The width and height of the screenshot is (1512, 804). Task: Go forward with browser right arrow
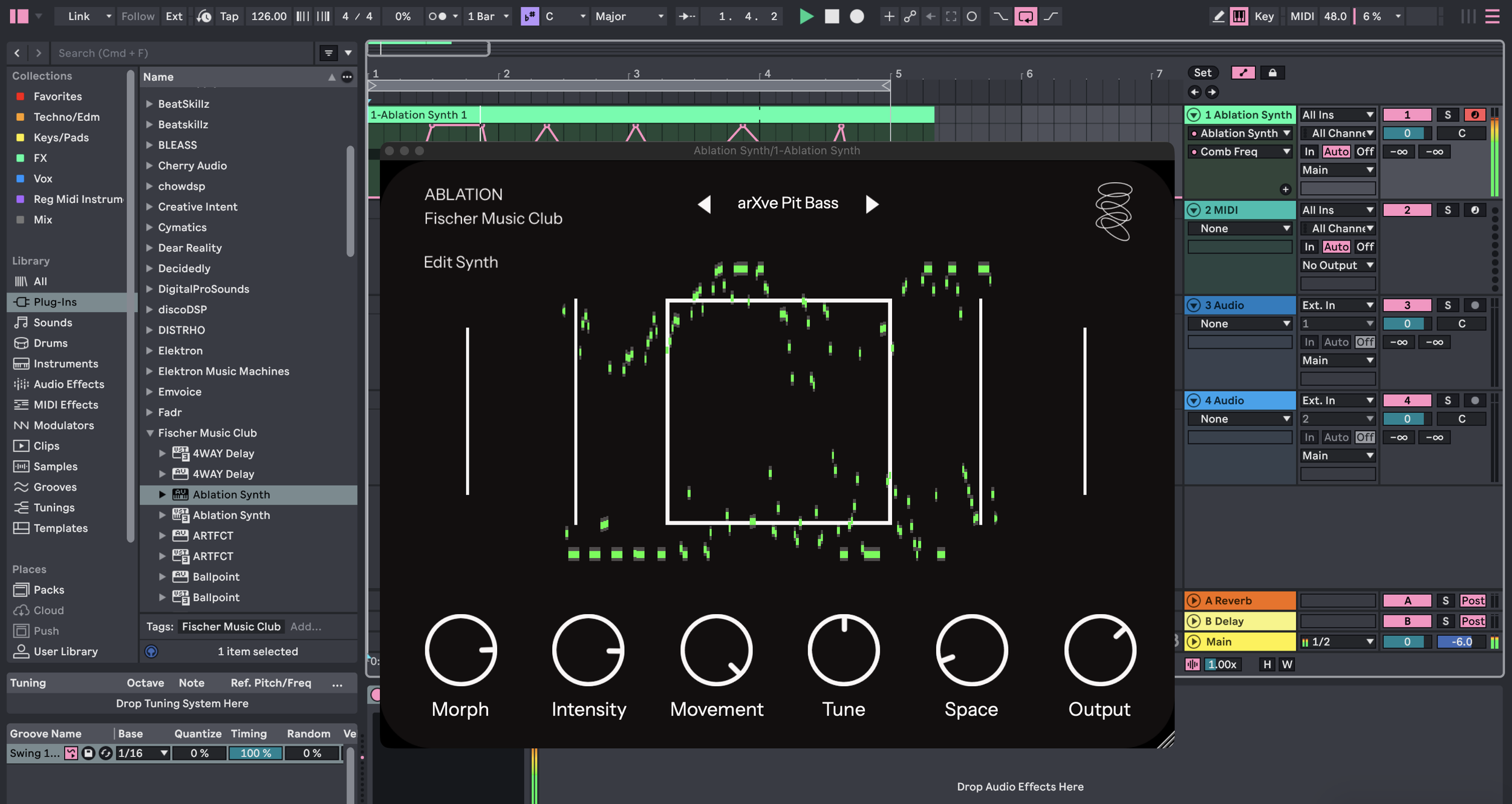click(39, 53)
